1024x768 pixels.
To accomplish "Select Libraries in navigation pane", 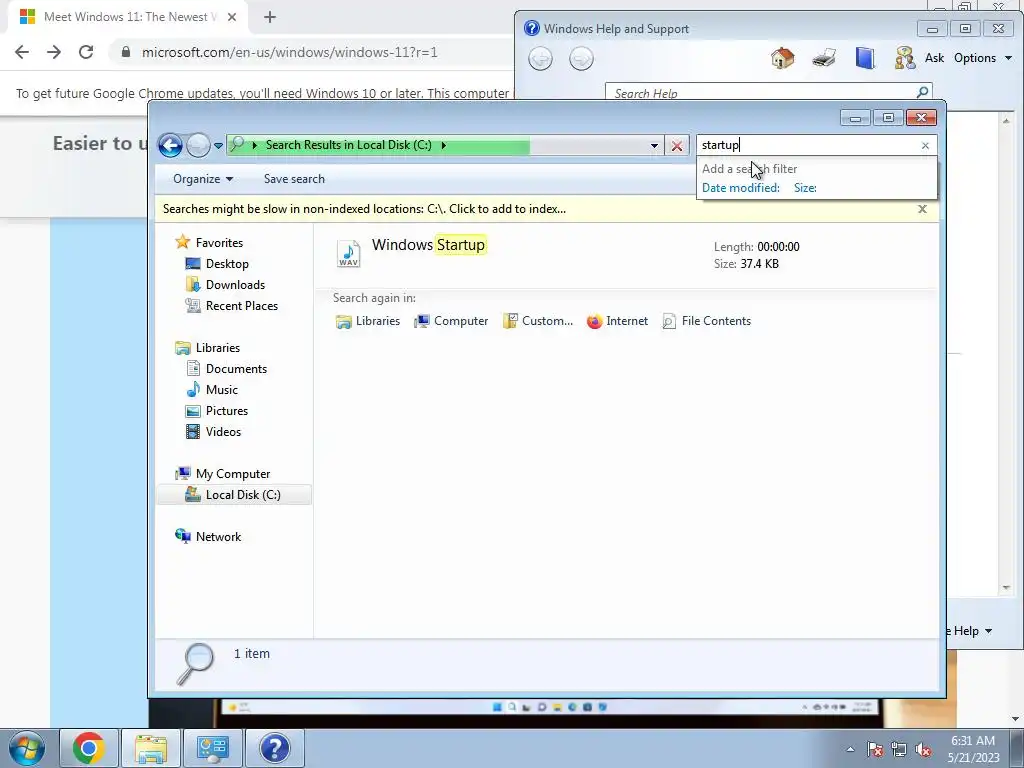I will click(x=208, y=348).
